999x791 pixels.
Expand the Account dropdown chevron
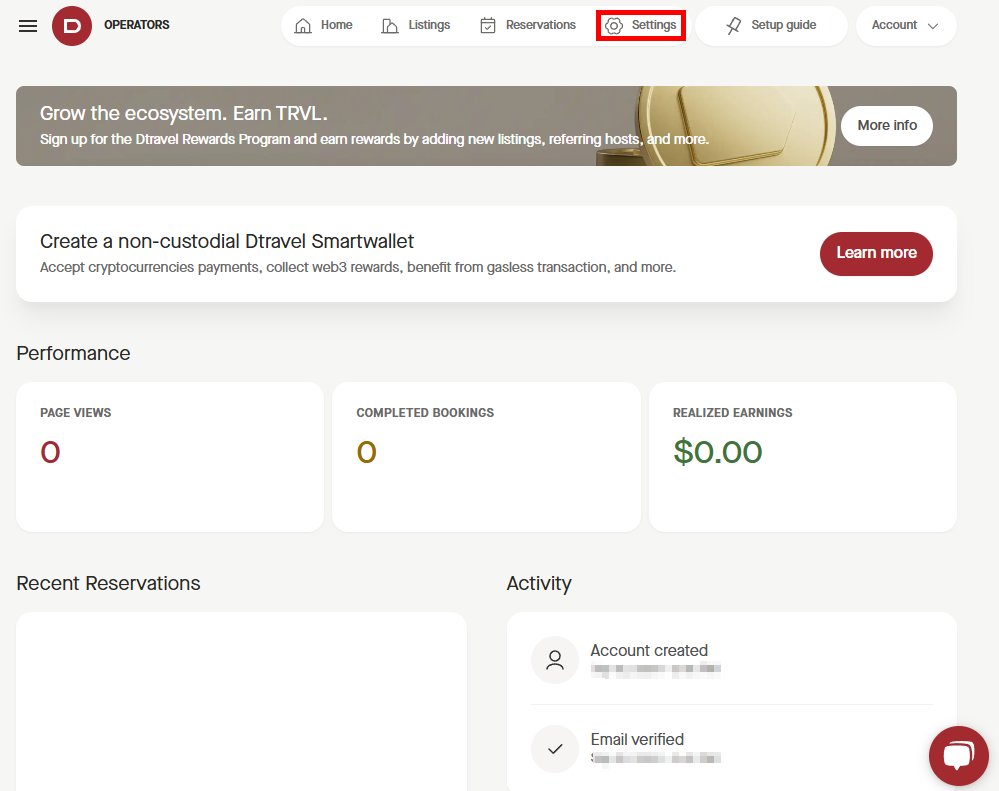click(933, 26)
